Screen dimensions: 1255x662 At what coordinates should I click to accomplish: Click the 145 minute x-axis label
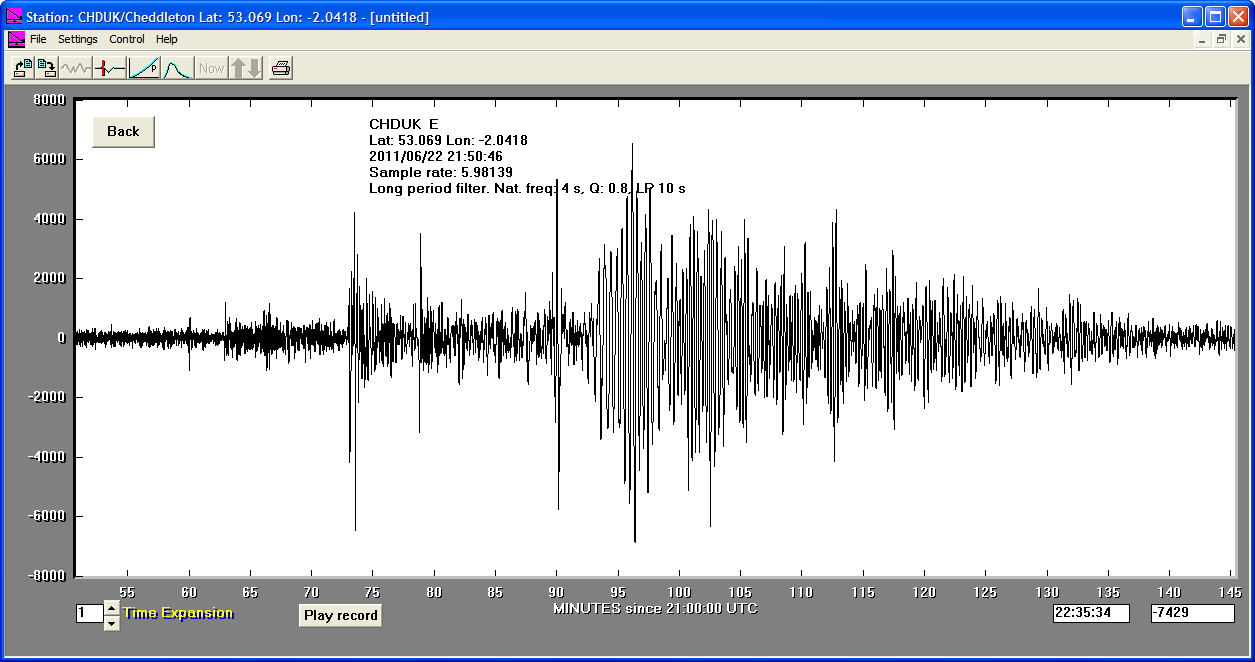(x=1230, y=592)
